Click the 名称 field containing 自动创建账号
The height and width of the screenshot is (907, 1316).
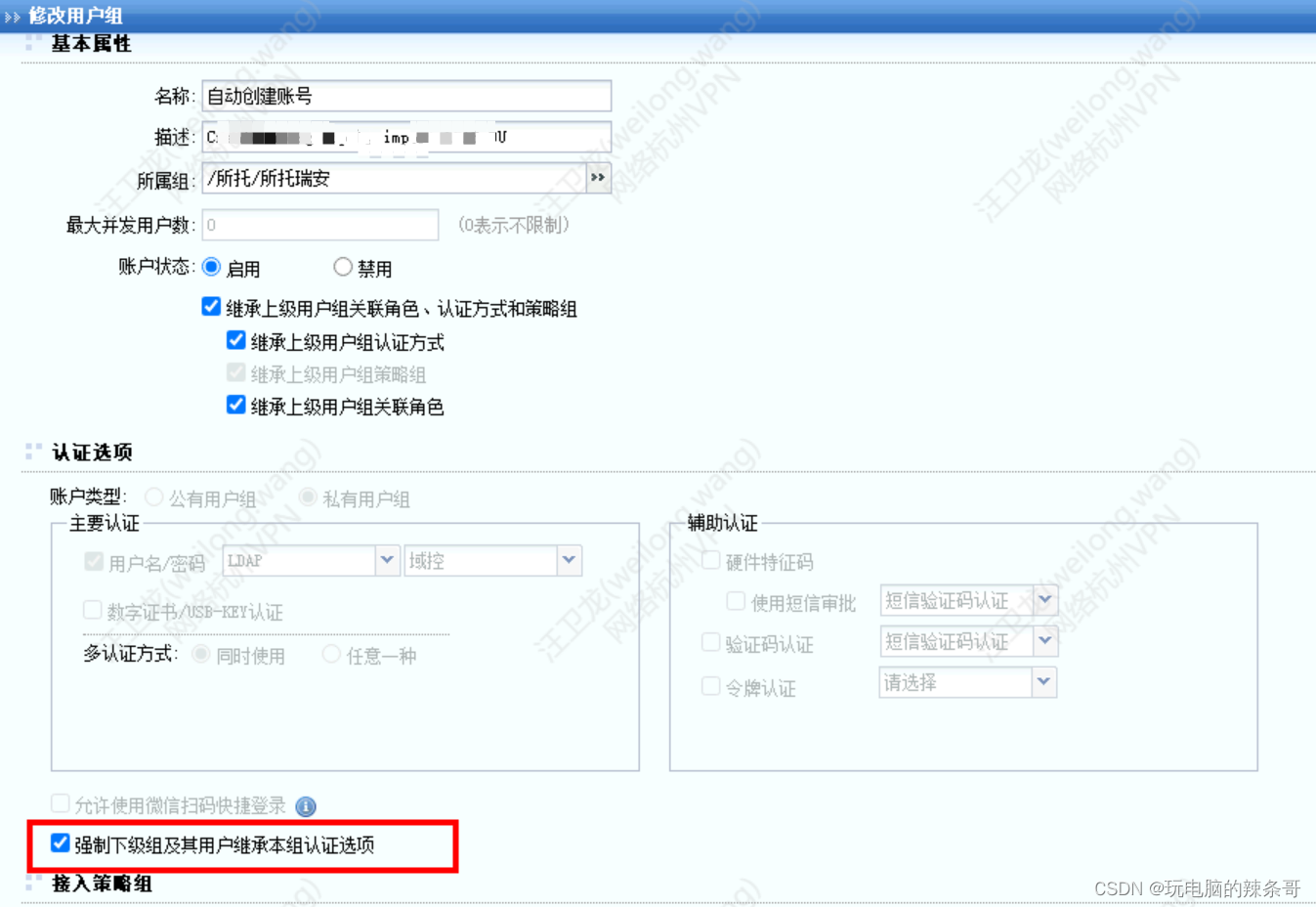click(406, 96)
